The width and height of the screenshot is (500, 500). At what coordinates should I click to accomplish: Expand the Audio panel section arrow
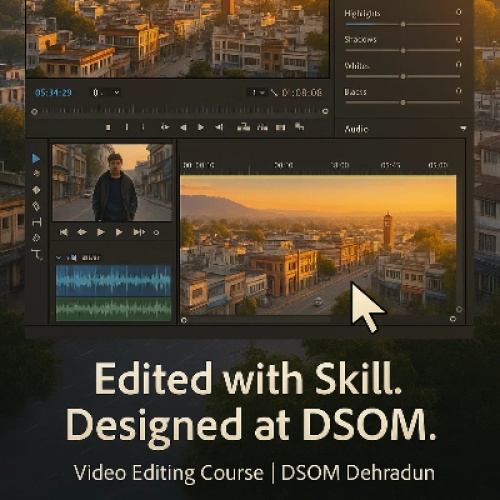click(x=463, y=128)
